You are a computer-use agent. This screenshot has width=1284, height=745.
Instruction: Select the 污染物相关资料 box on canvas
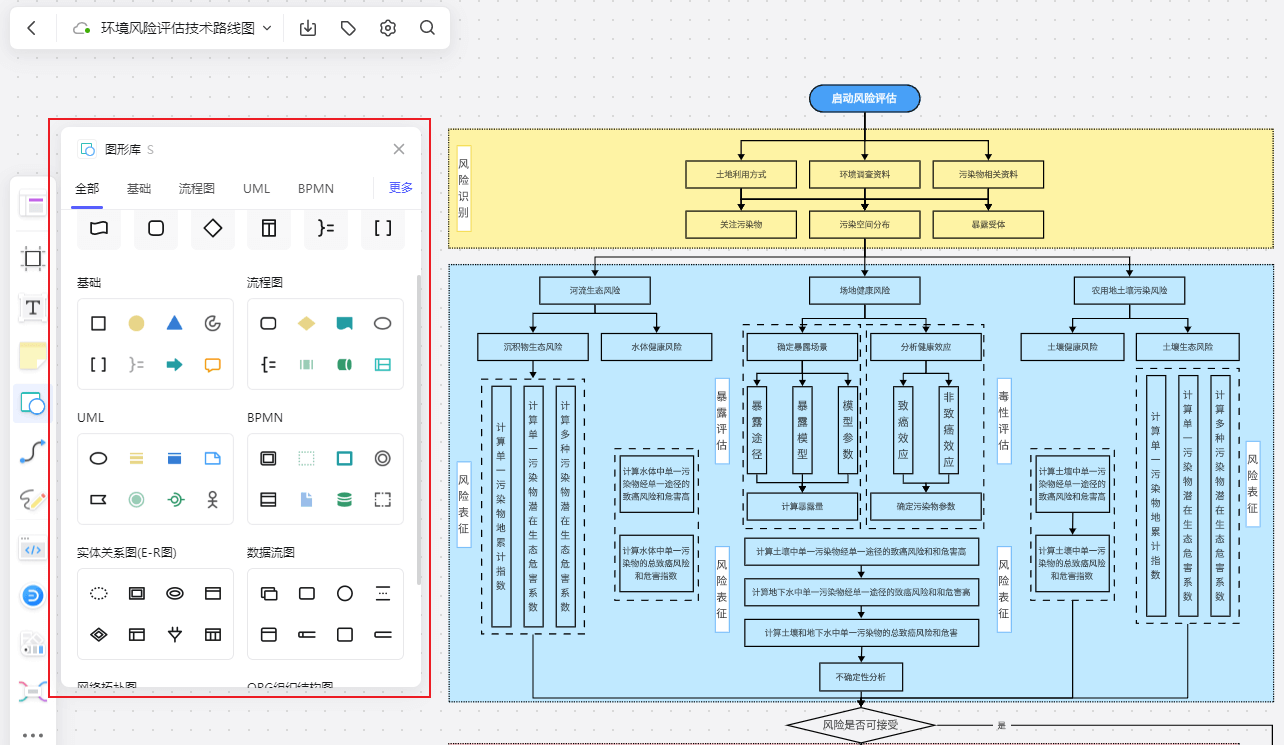point(988,174)
